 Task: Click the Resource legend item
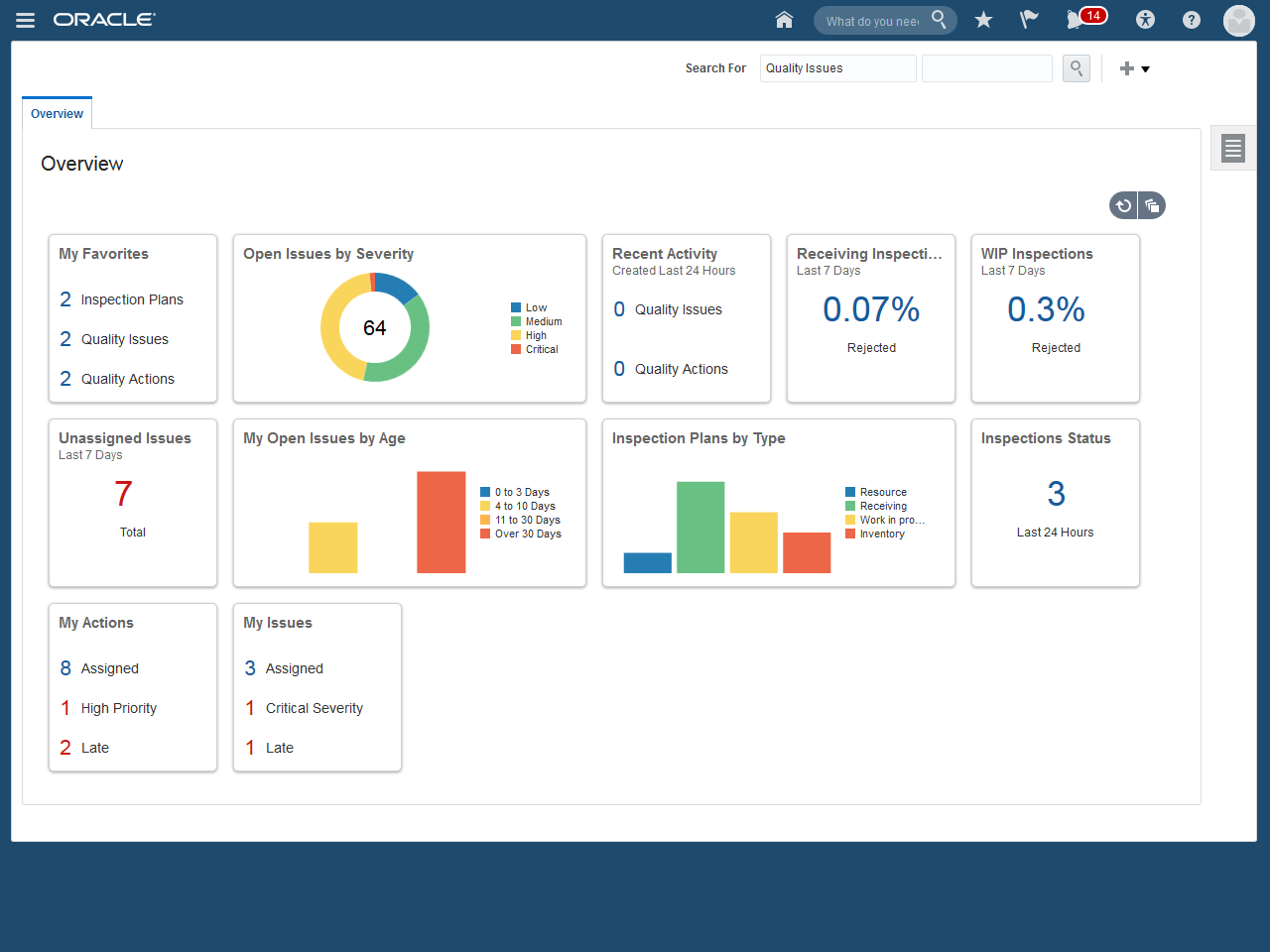pyautogui.click(x=876, y=492)
